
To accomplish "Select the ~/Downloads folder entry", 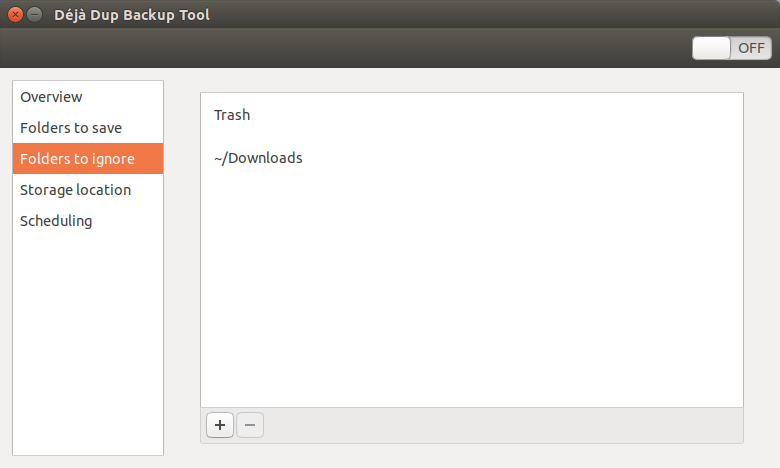I will click(x=258, y=158).
